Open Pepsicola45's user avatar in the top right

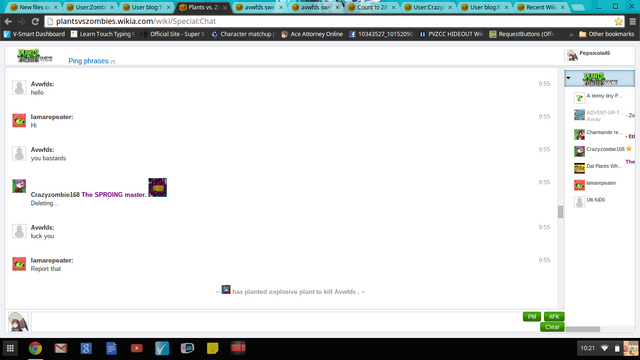point(572,55)
